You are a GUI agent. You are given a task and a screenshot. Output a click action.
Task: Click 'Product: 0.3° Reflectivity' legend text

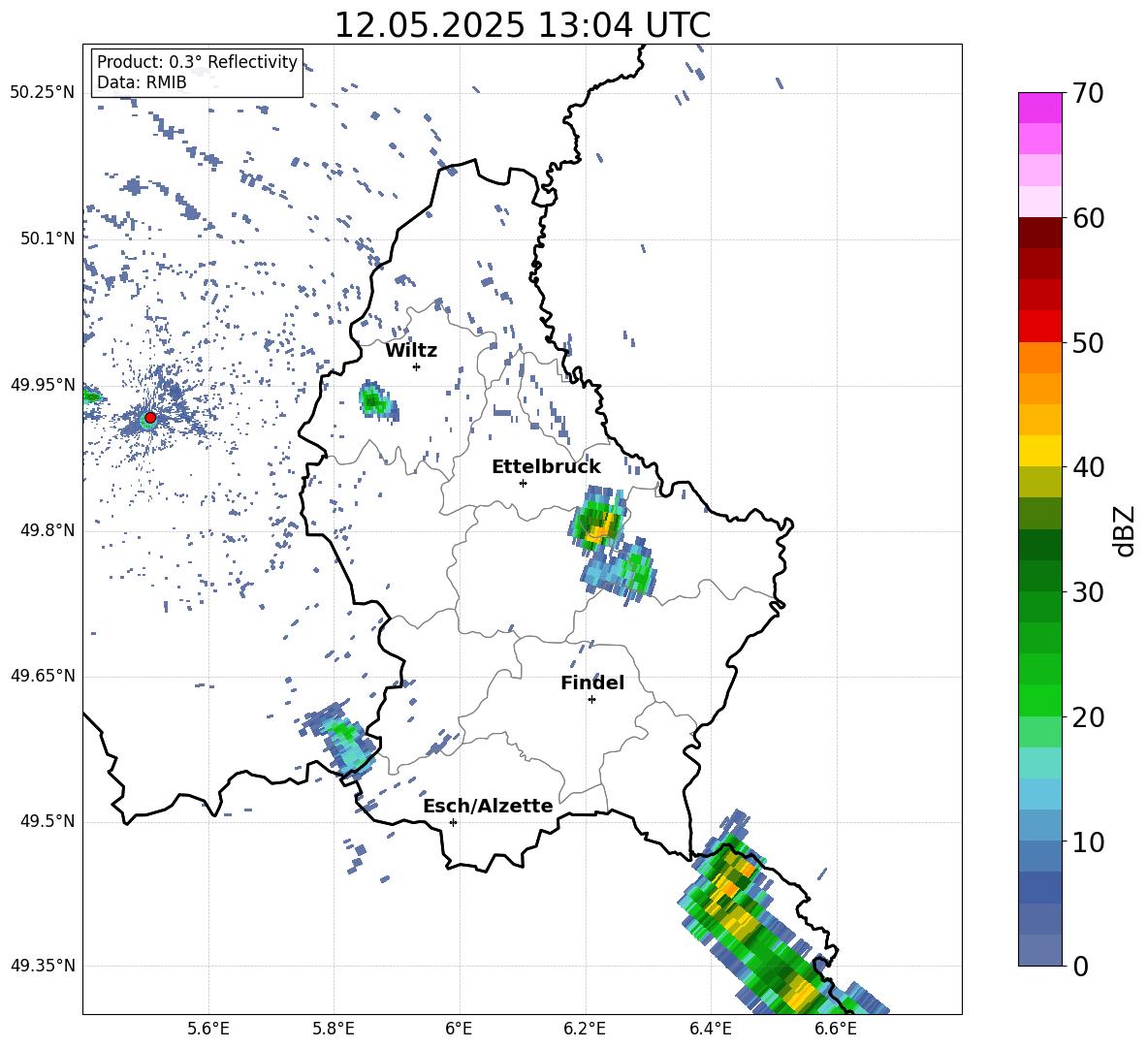coord(197,61)
